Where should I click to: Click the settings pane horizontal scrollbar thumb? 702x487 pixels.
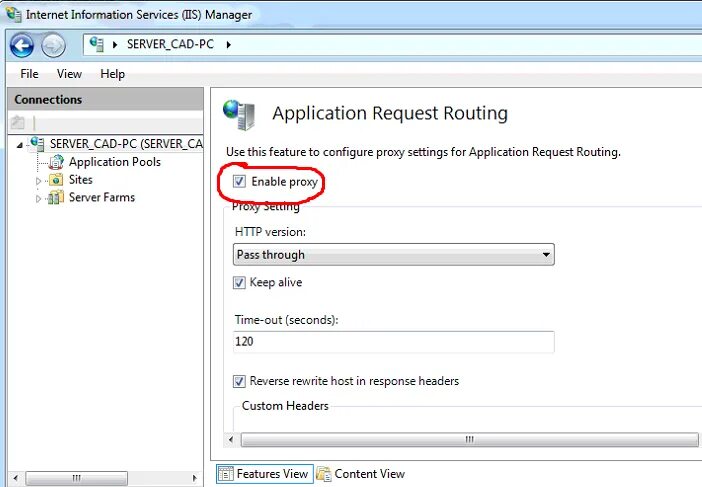pyautogui.click(x=469, y=440)
